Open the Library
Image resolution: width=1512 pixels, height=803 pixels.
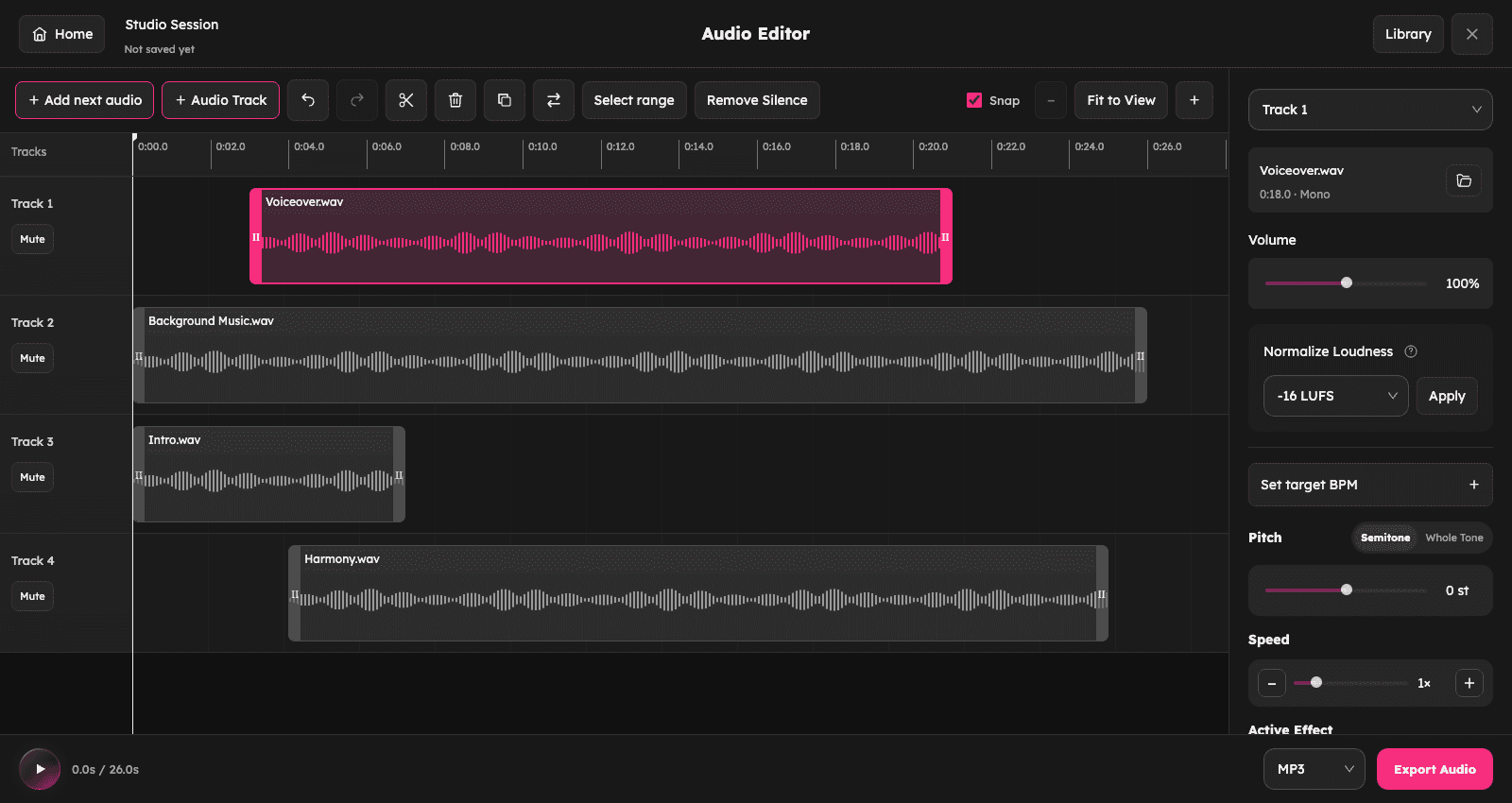pyautogui.click(x=1408, y=34)
